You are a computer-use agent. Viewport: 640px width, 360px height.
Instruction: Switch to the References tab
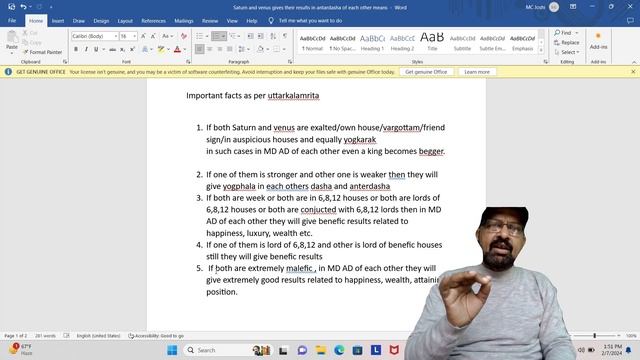click(x=153, y=20)
